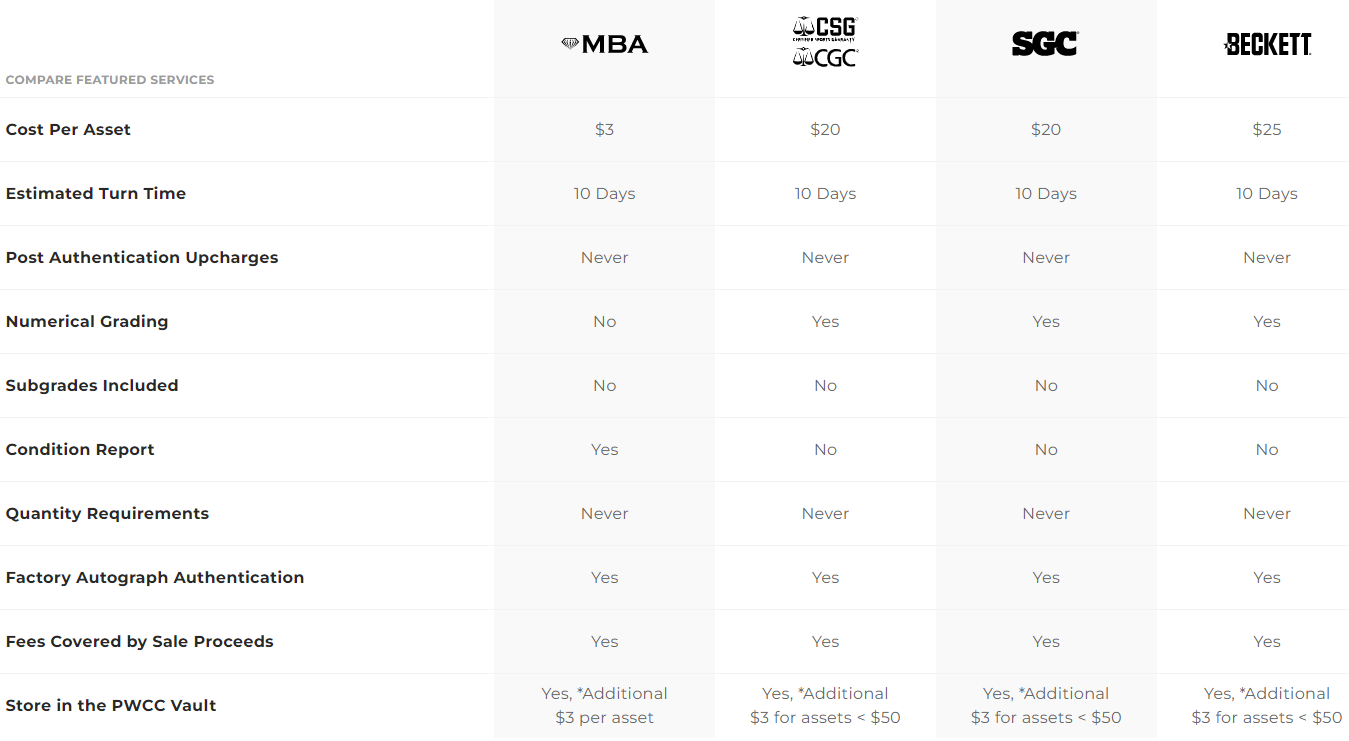
Task: Click MBA's Numerical Grading 'No' value
Action: (x=604, y=321)
